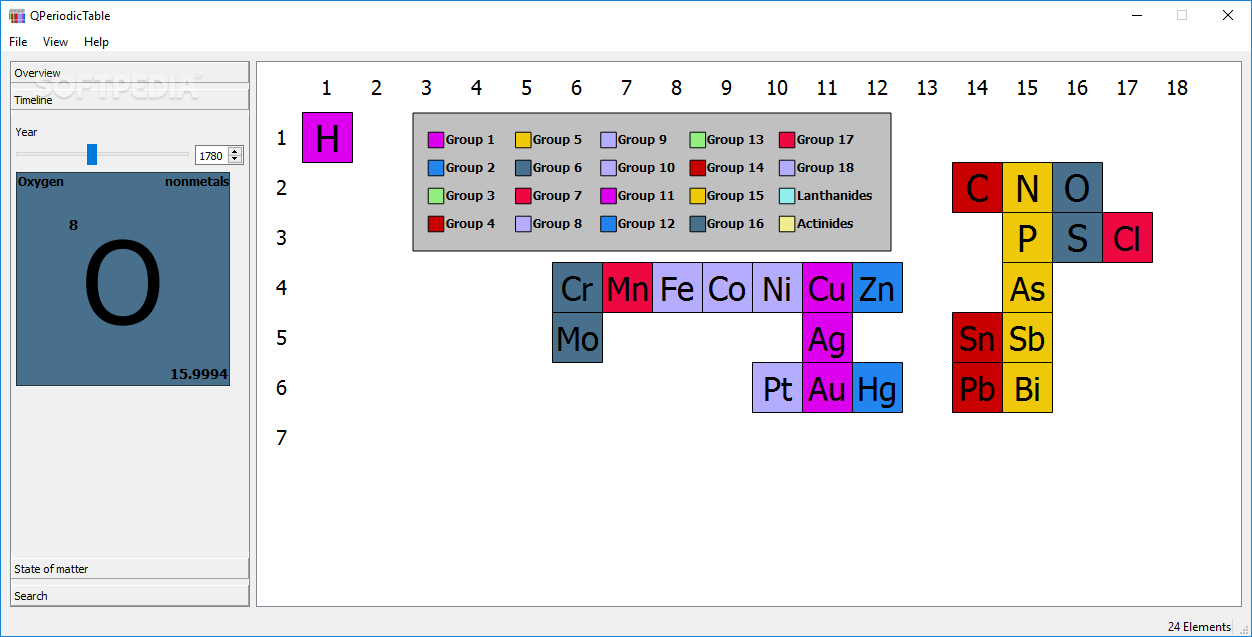This screenshot has height=637, width=1252.
Task: Click inside the year value field
Action: click(211, 155)
